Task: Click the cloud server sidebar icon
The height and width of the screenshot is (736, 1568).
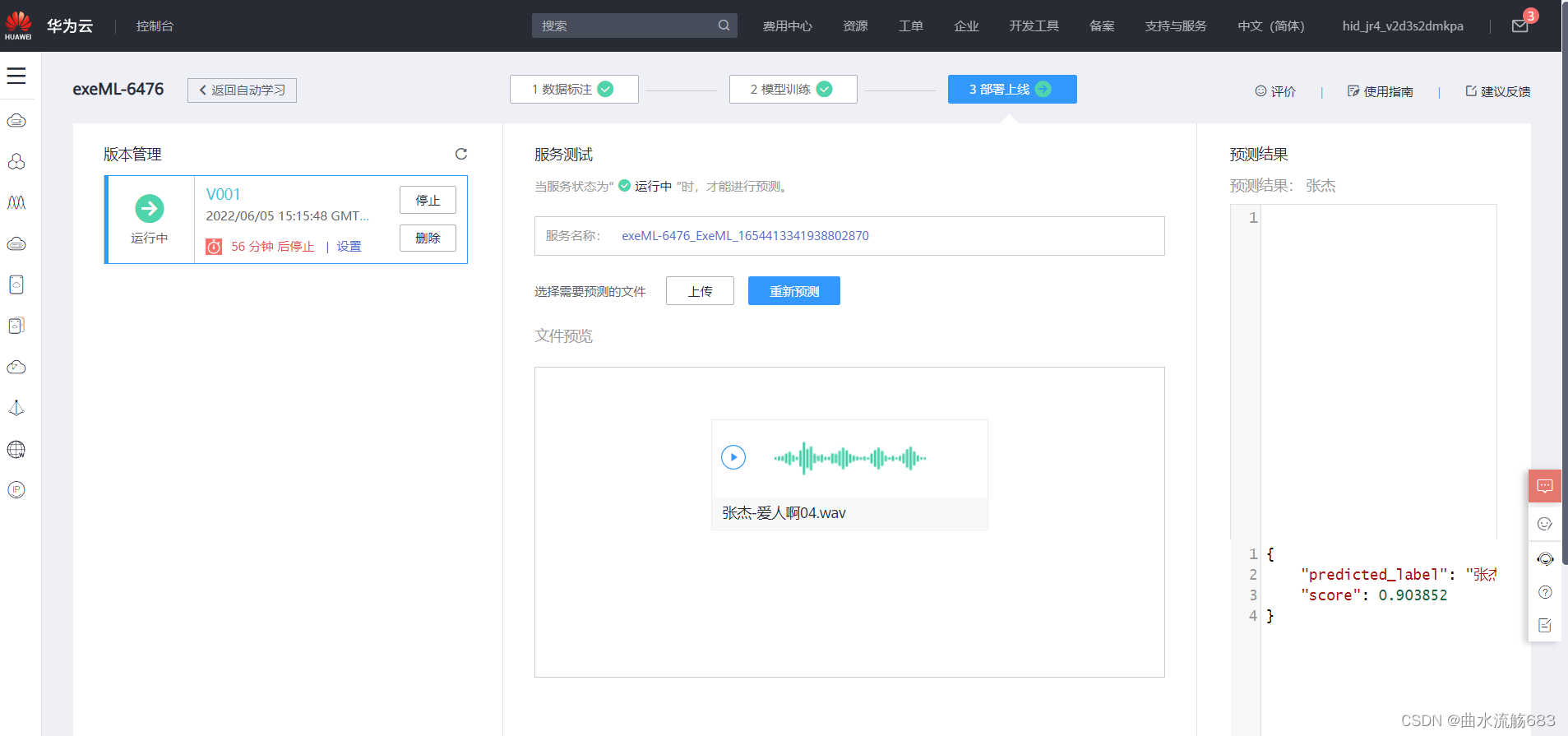Action: (x=16, y=243)
